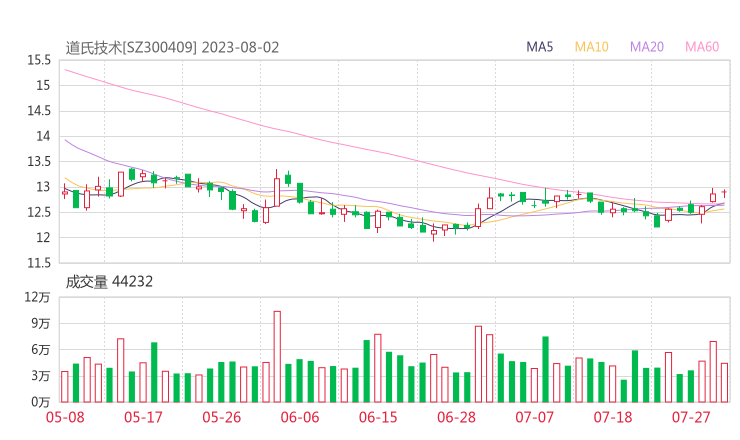740x440 pixels.
Task: Click the first red volume bar at 05-08
Action: [x=65, y=387]
